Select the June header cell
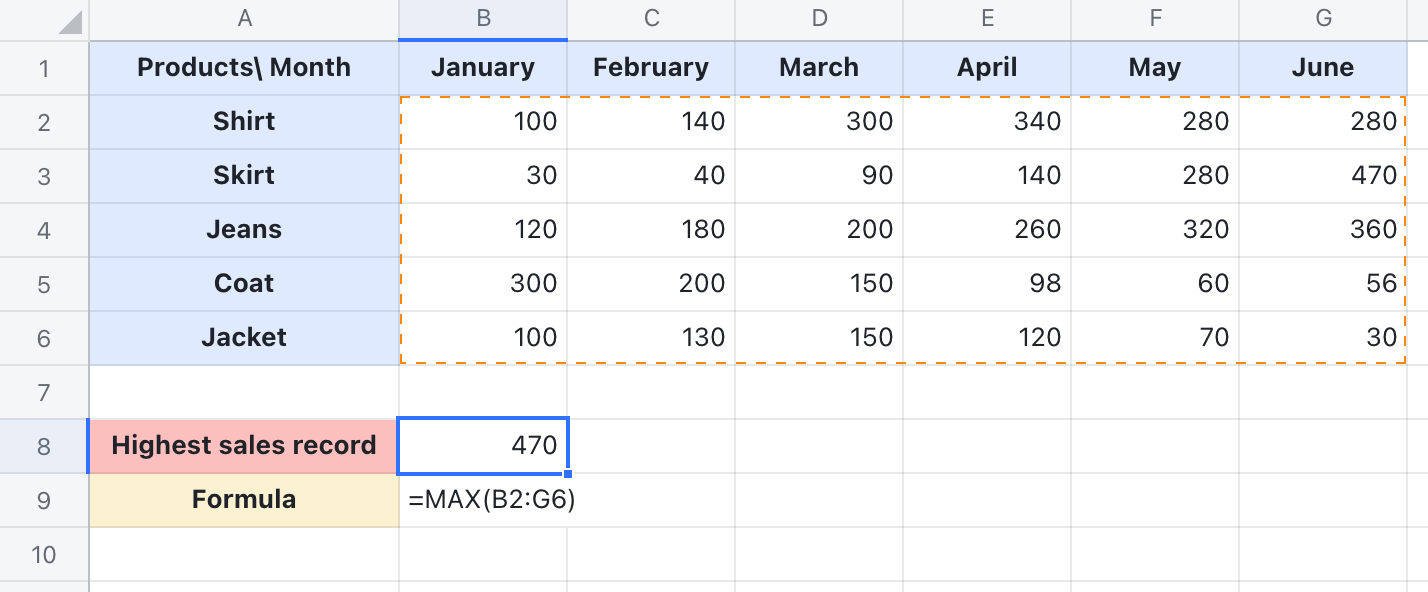The width and height of the screenshot is (1428, 592). pyautogui.click(x=1323, y=67)
